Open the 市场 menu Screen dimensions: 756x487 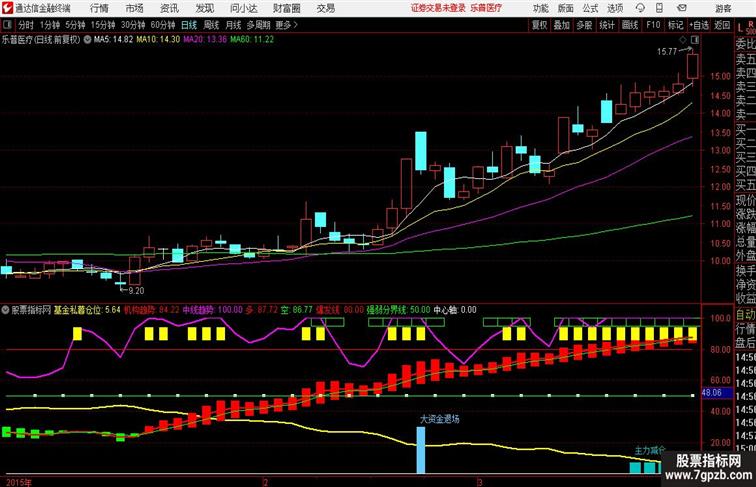[x=134, y=8]
